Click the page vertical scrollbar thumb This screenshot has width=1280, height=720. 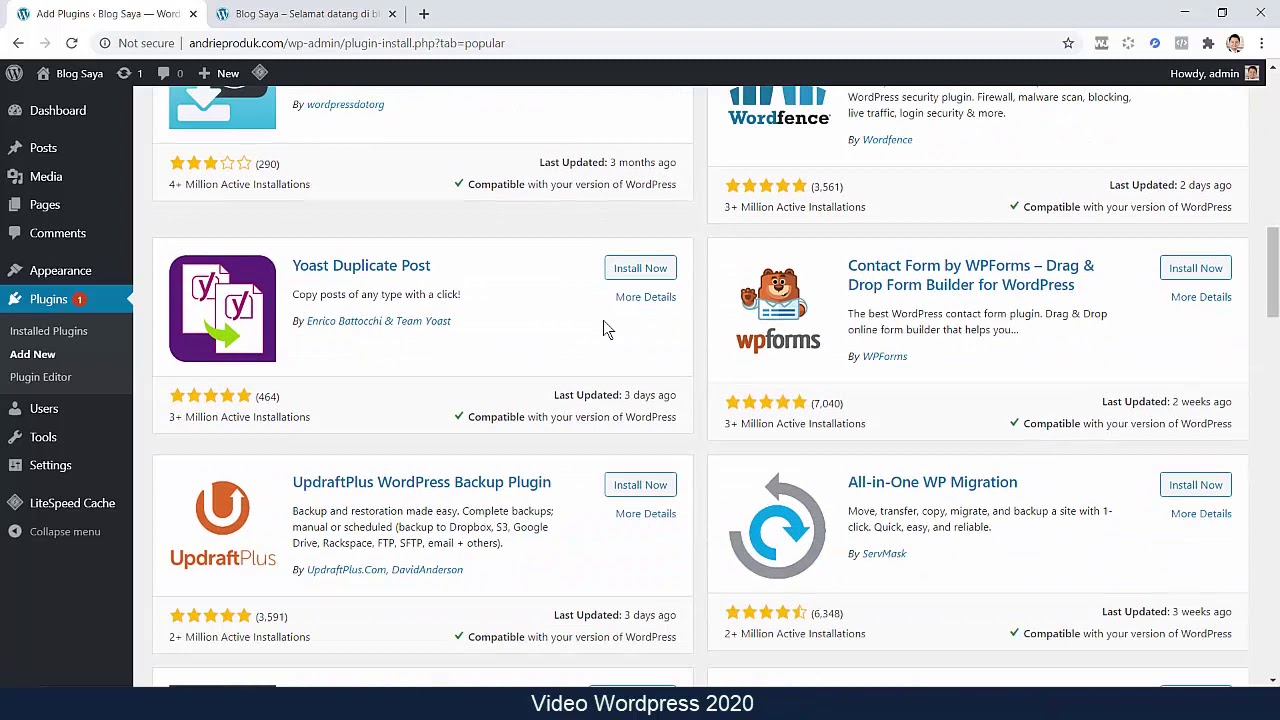tap(1272, 272)
